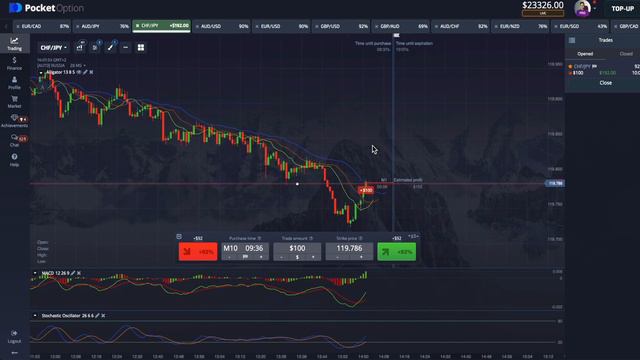Switch to the EUR/CAD asset tab
Viewport: 640px width, 360px height.
[x=42, y=26]
